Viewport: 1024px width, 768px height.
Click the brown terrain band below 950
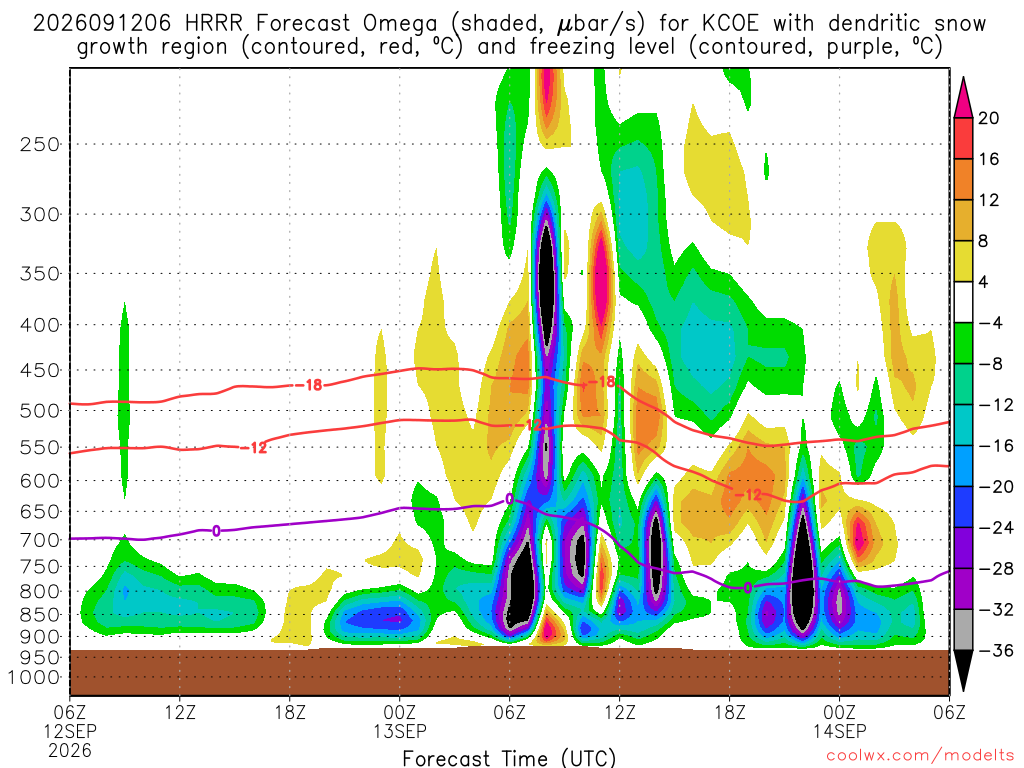click(x=509, y=672)
